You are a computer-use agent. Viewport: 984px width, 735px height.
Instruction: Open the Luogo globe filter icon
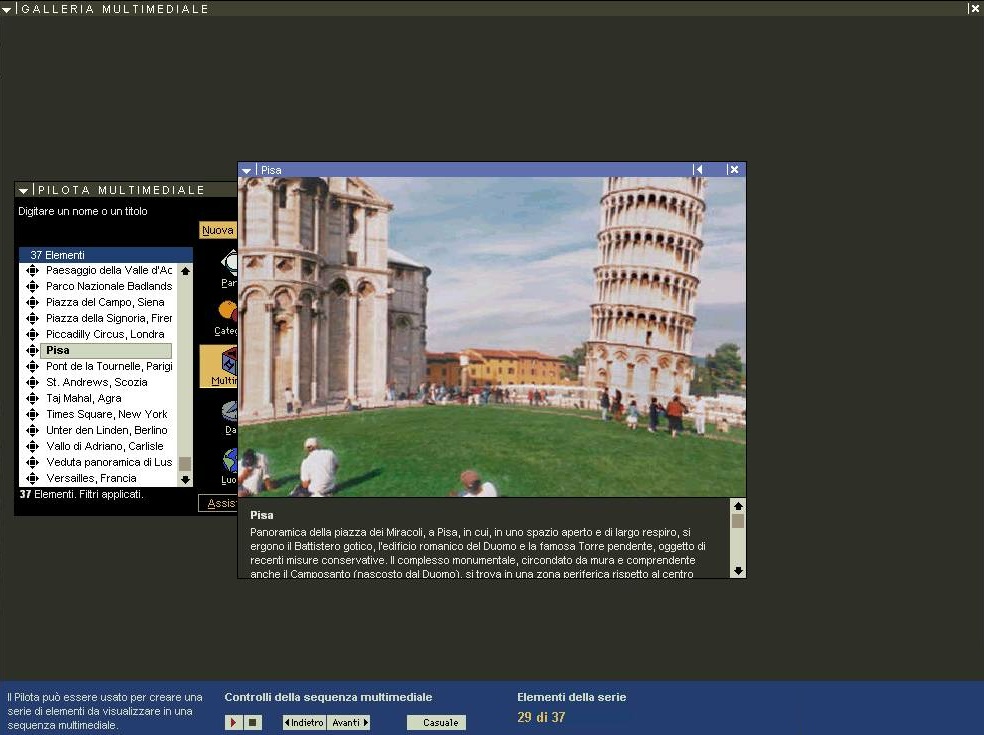pyautogui.click(x=229, y=463)
